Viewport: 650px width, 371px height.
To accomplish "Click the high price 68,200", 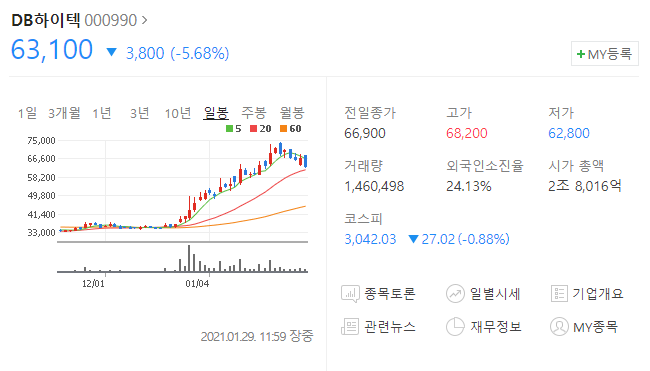I will (467, 133).
